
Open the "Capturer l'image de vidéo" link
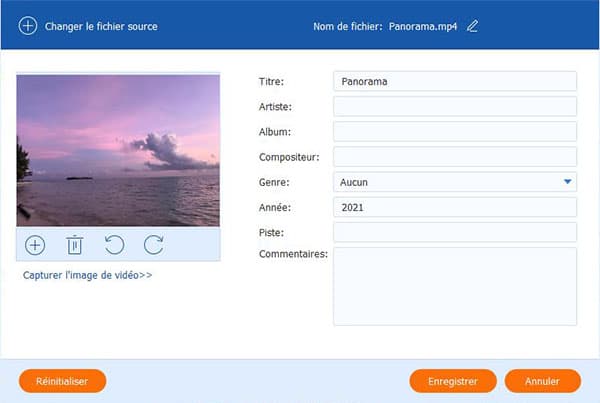87,275
